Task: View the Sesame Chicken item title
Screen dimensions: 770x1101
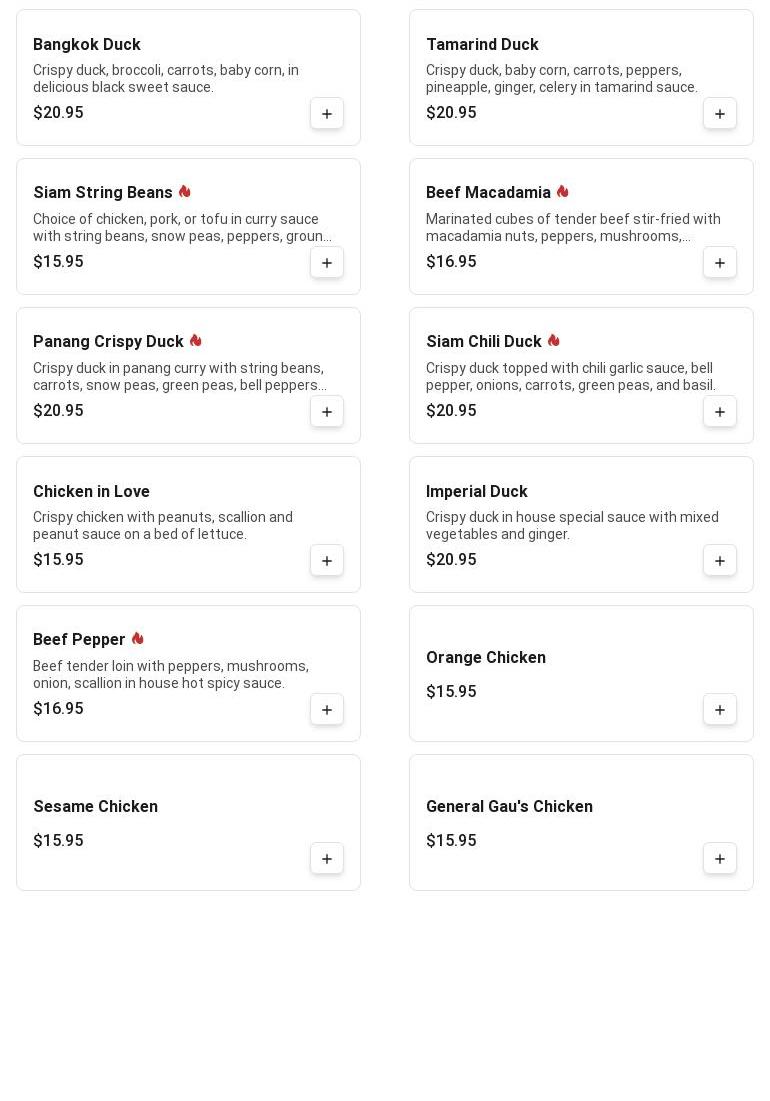Action: [x=96, y=807]
